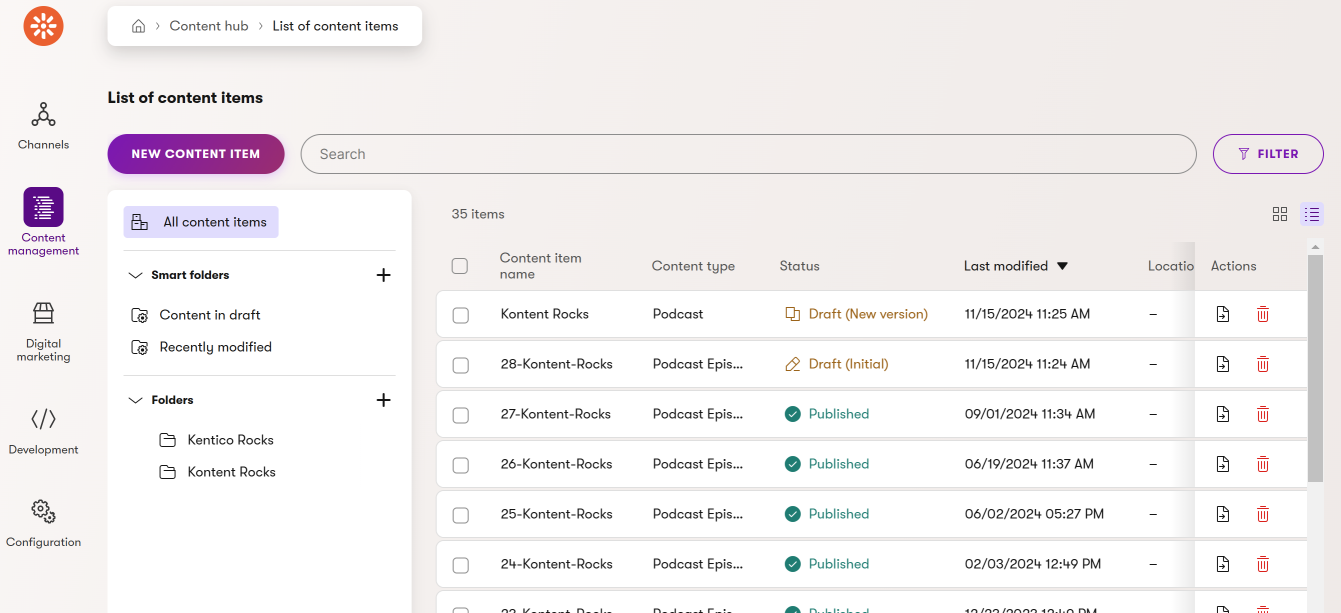Check the 27-Kontent-Rocks row
Screen dimensions: 1341x613
(x=461, y=415)
